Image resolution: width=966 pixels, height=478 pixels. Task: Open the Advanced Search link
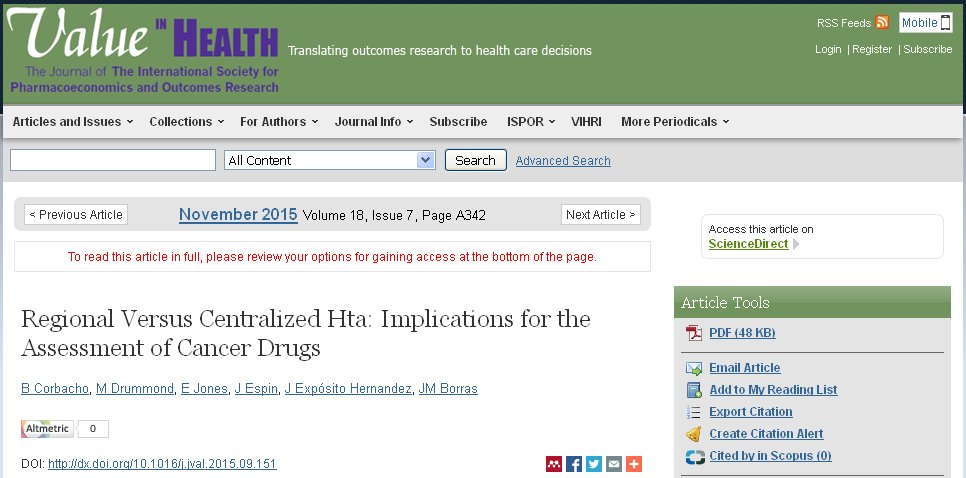click(563, 161)
